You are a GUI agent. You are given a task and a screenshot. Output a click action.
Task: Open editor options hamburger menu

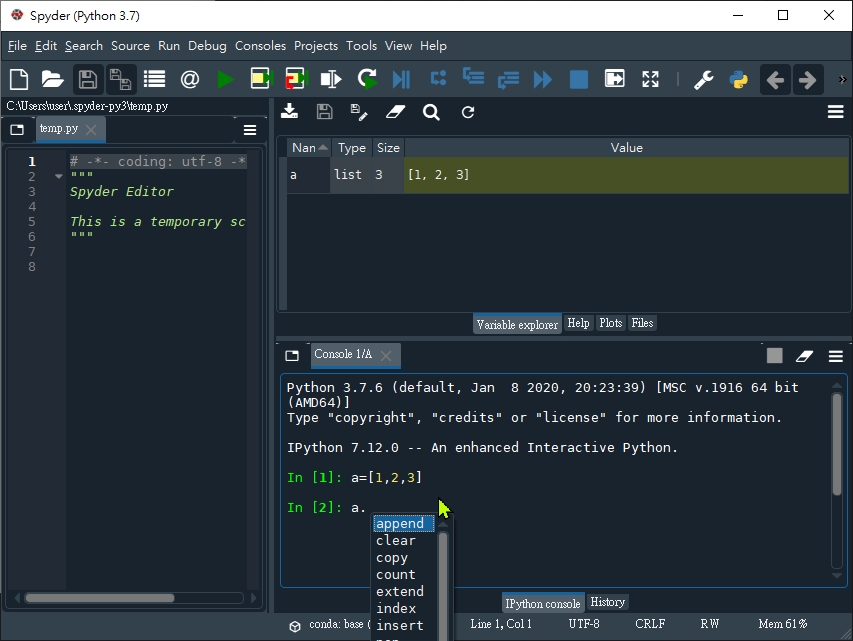(250, 130)
